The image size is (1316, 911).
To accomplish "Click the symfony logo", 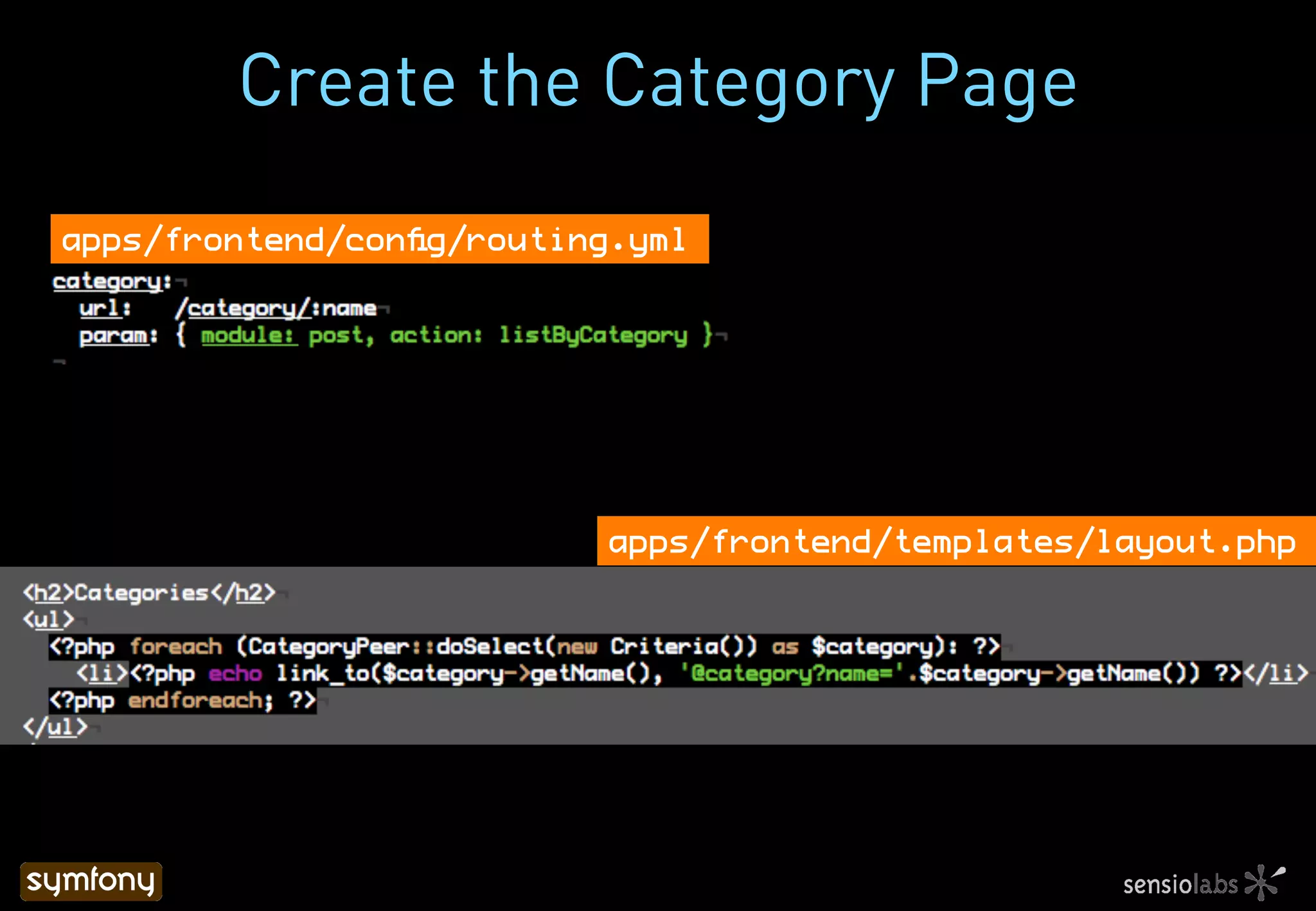I will [x=91, y=881].
